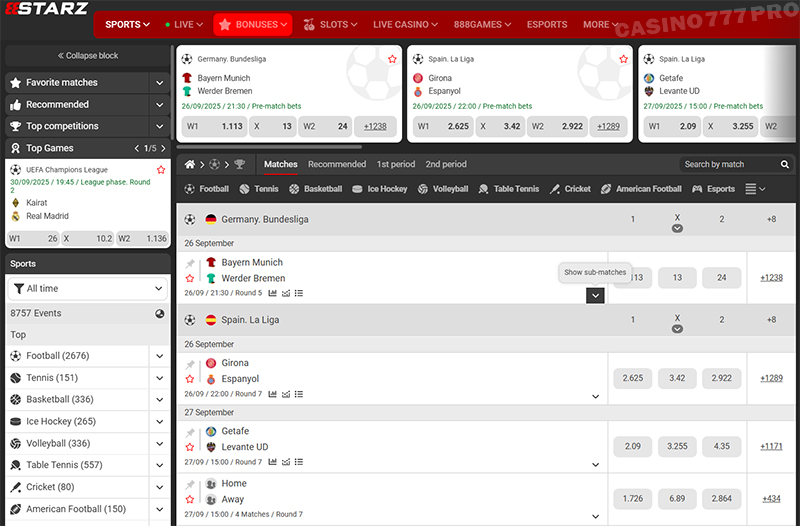
Task: Select draw odds 3.255 for Getafe match
Action: [x=677, y=446]
